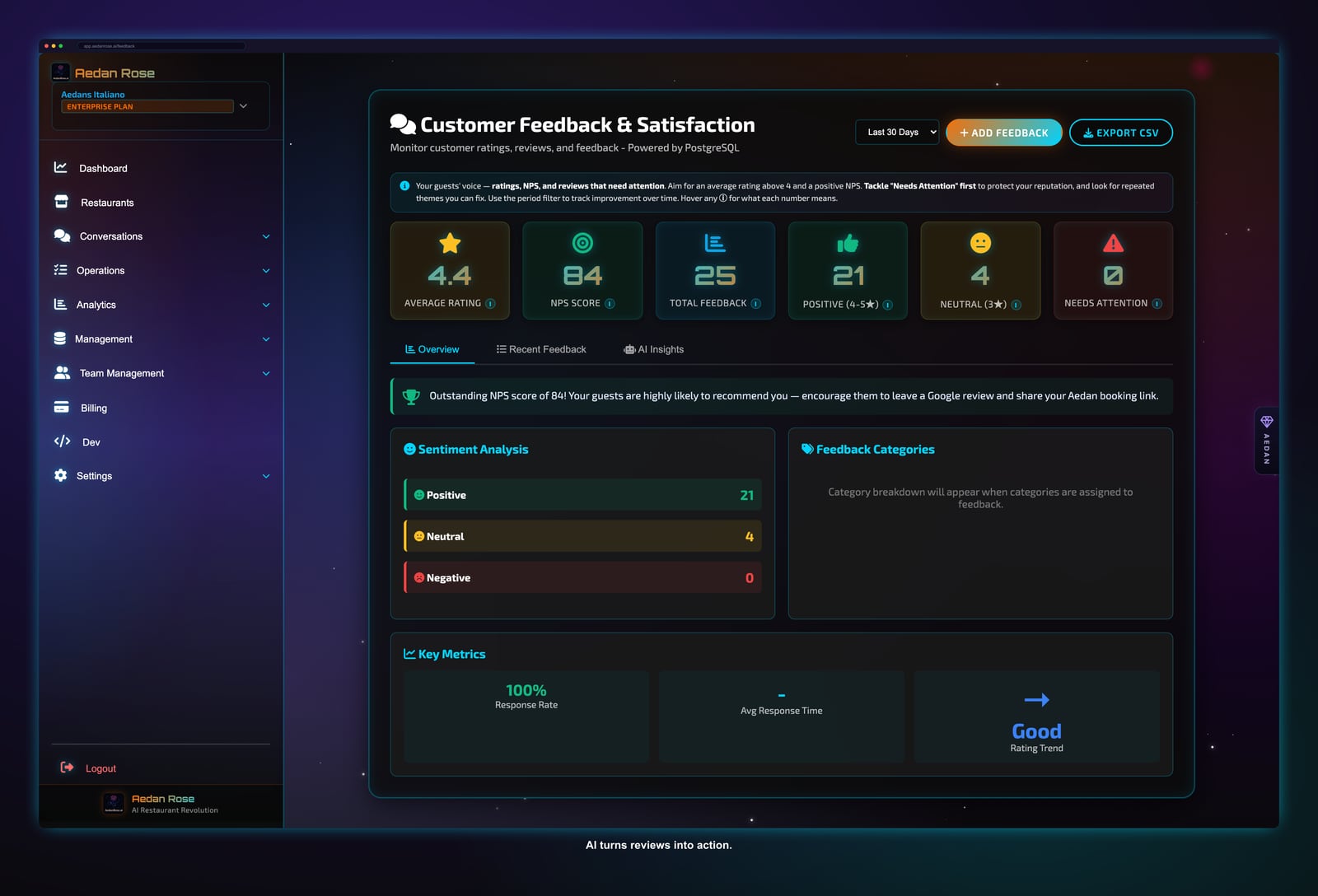
Task: Expand the Conversations menu chevron
Action: pyautogui.click(x=266, y=236)
